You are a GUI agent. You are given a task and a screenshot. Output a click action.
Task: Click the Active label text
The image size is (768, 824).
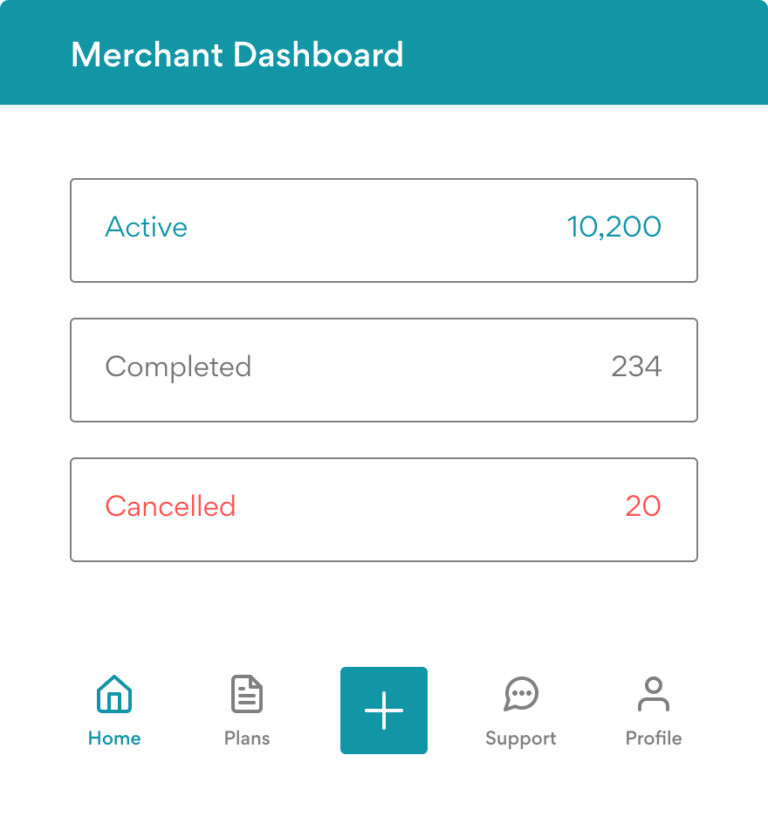(146, 228)
